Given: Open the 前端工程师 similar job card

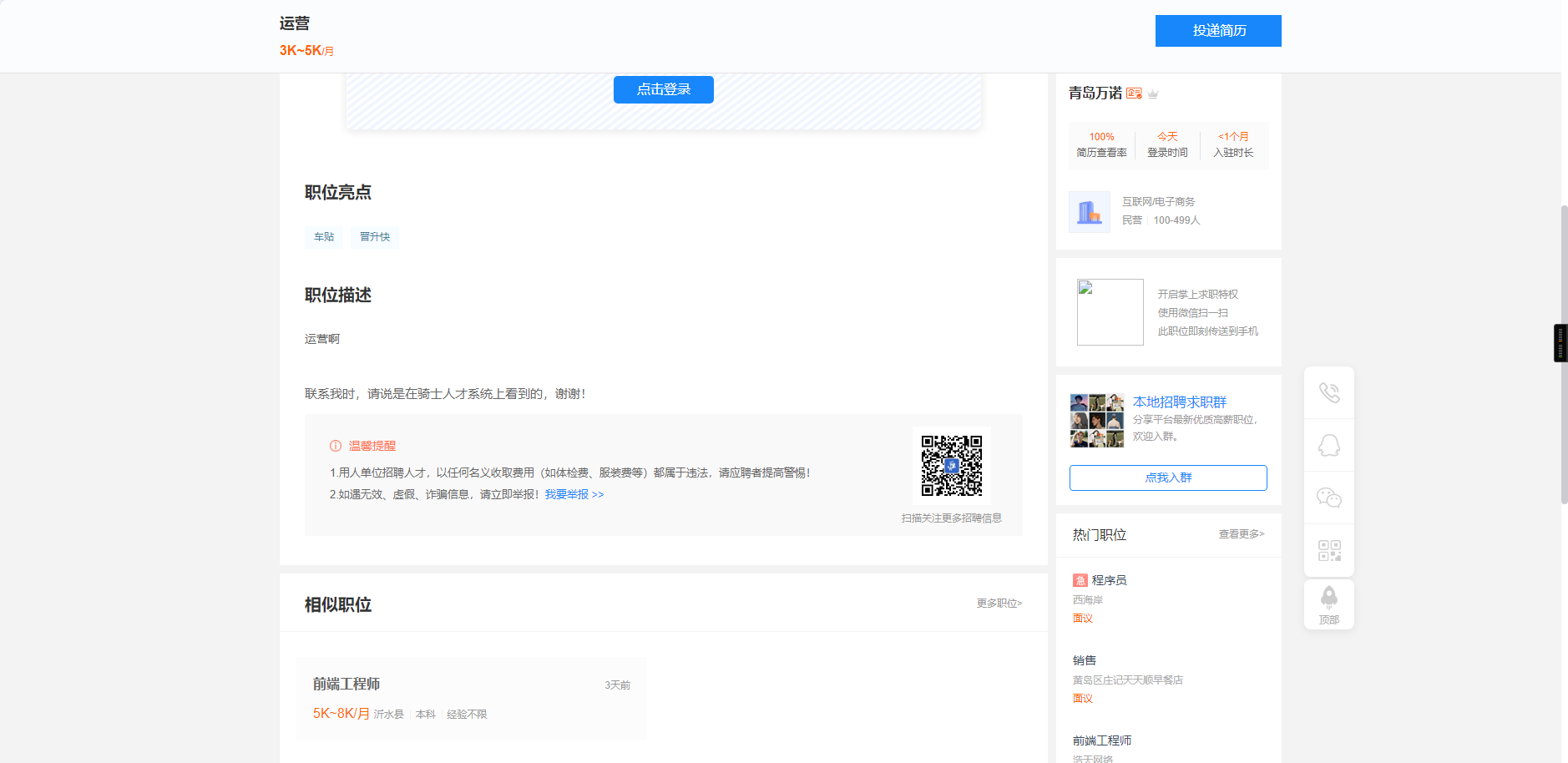Looking at the screenshot, I should (x=472, y=698).
